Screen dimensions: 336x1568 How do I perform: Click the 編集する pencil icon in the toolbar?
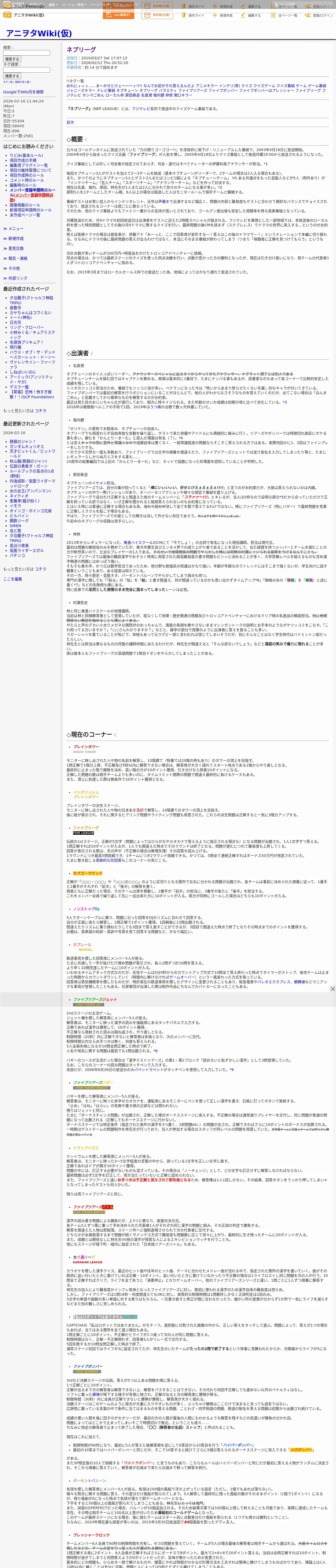251,15
